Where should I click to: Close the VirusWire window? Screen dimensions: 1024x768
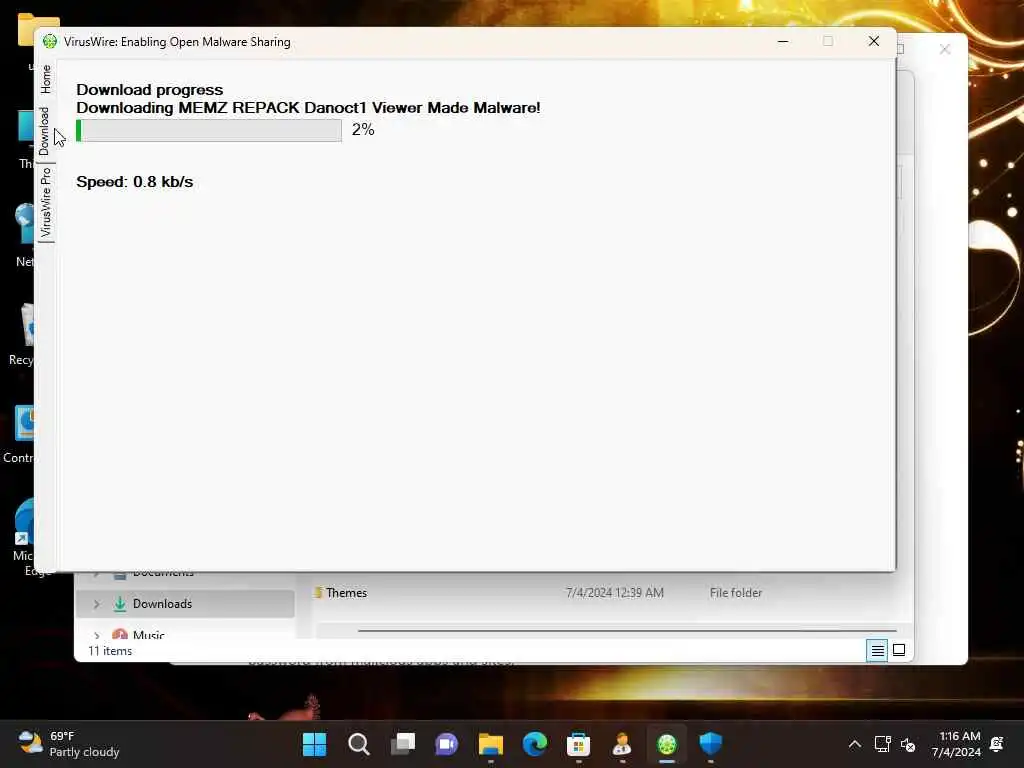pyautogui.click(x=874, y=41)
